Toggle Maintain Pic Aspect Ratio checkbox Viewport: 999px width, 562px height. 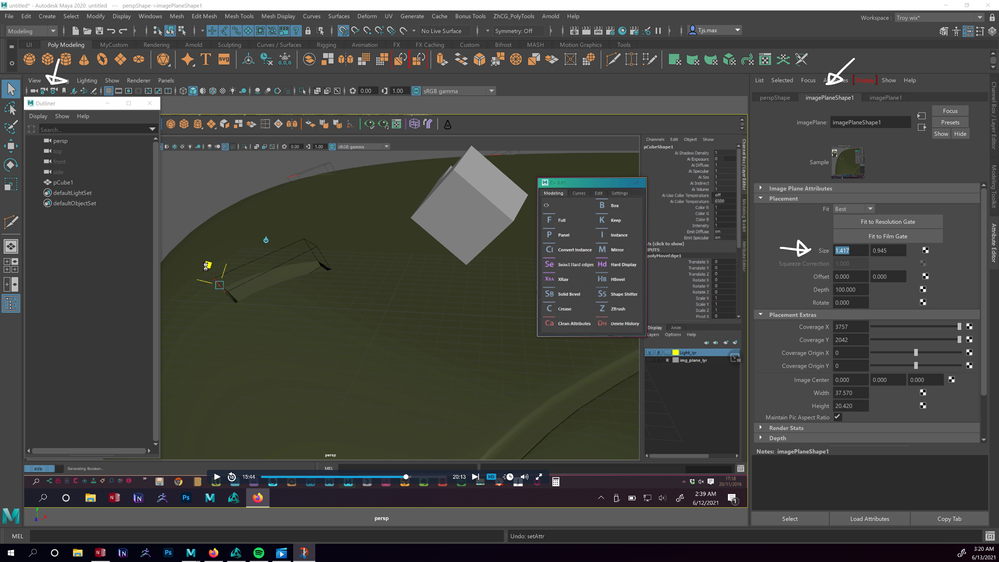(837, 417)
